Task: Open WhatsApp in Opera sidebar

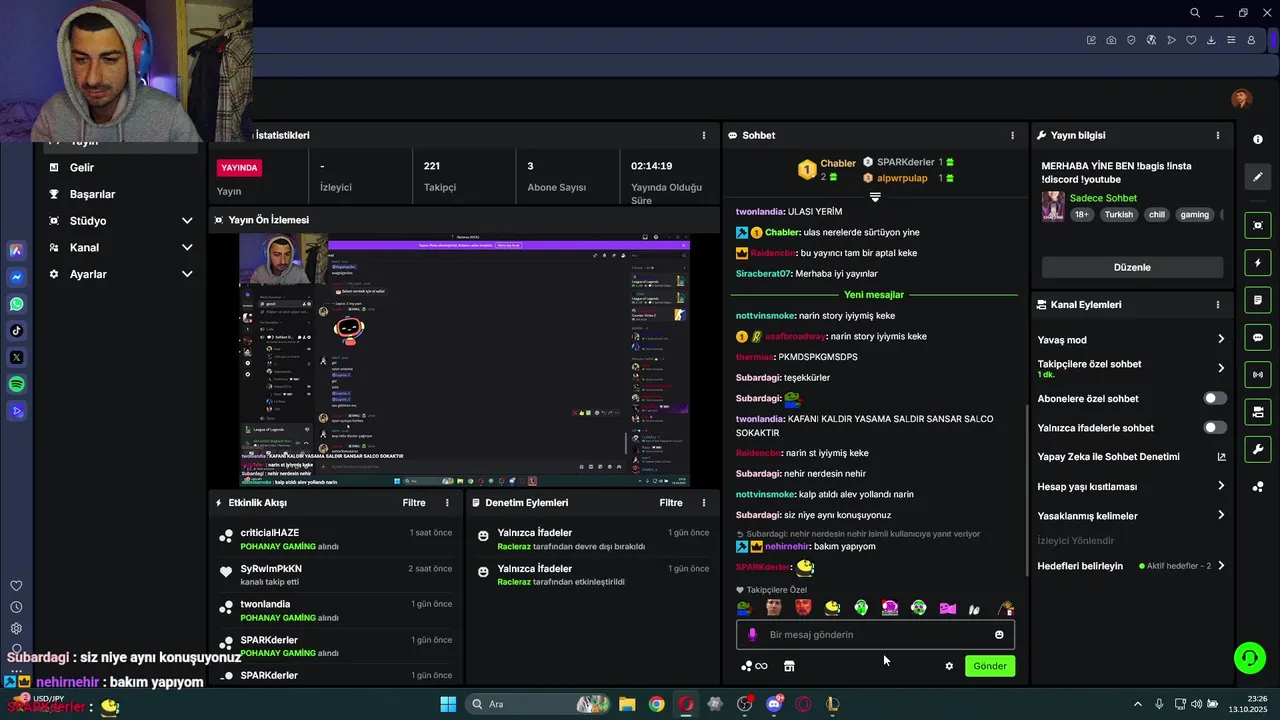Action: pos(16,304)
